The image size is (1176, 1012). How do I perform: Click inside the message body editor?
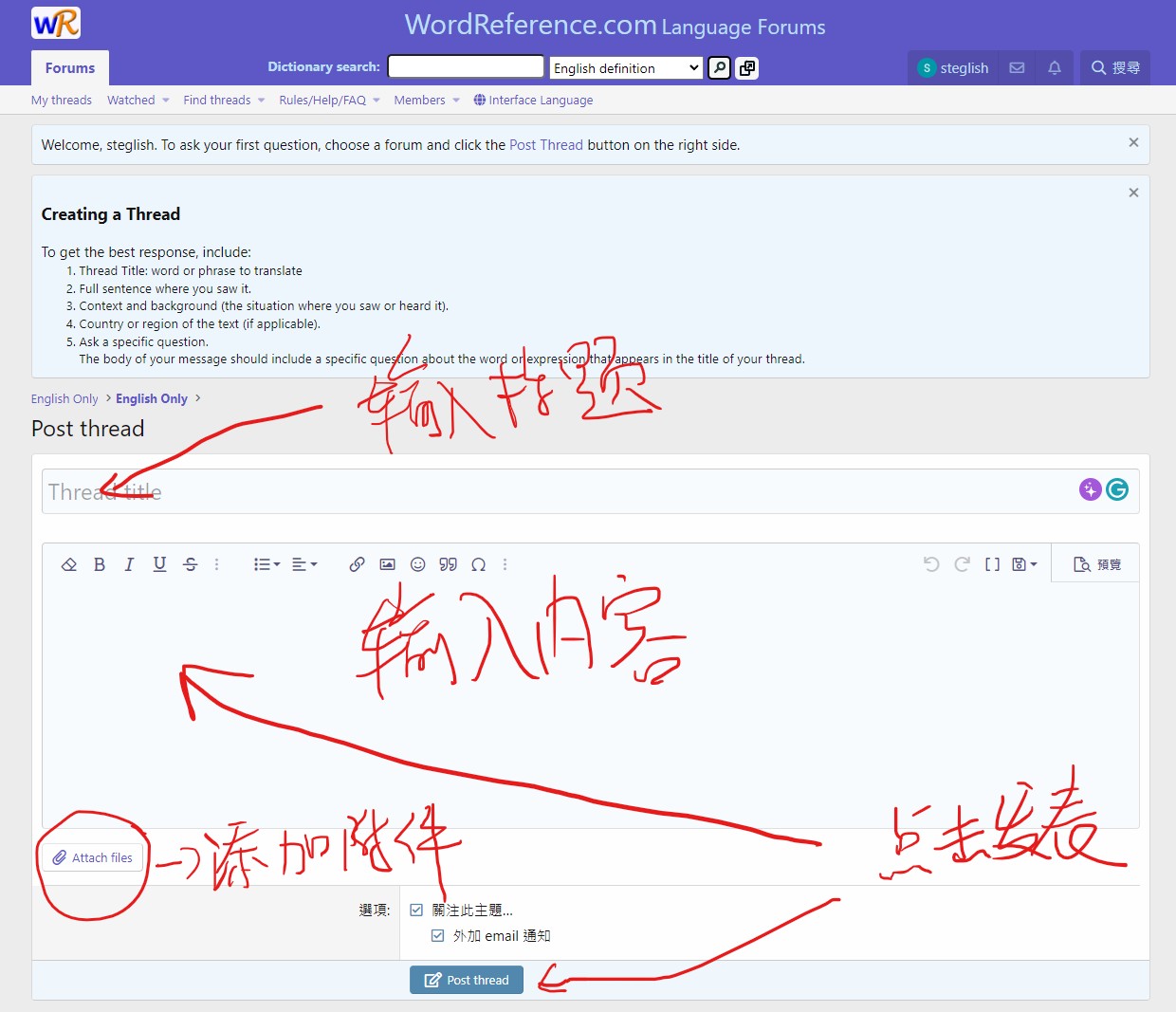click(x=590, y=705)
